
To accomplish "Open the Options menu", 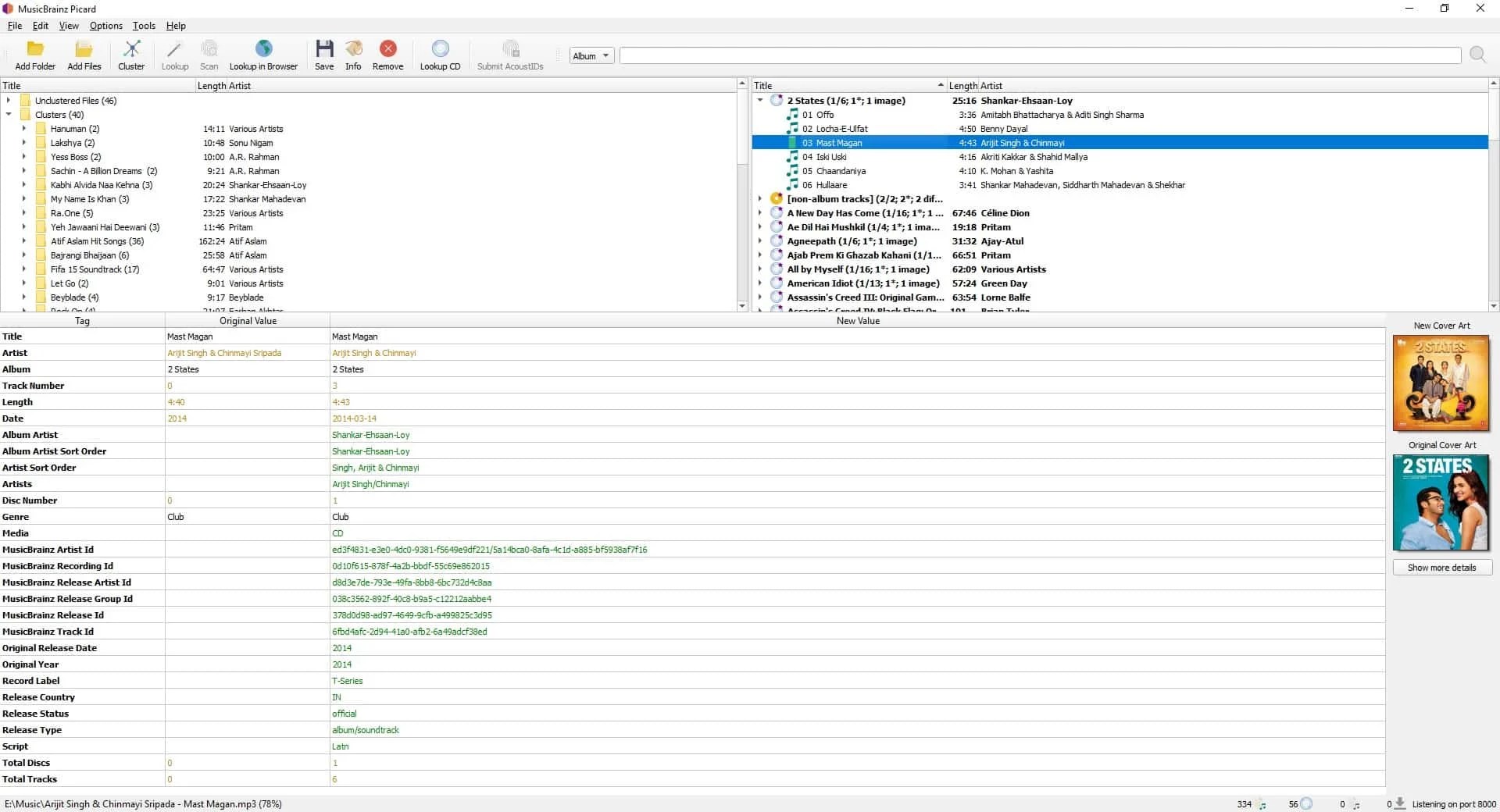I will click(105, 25).
